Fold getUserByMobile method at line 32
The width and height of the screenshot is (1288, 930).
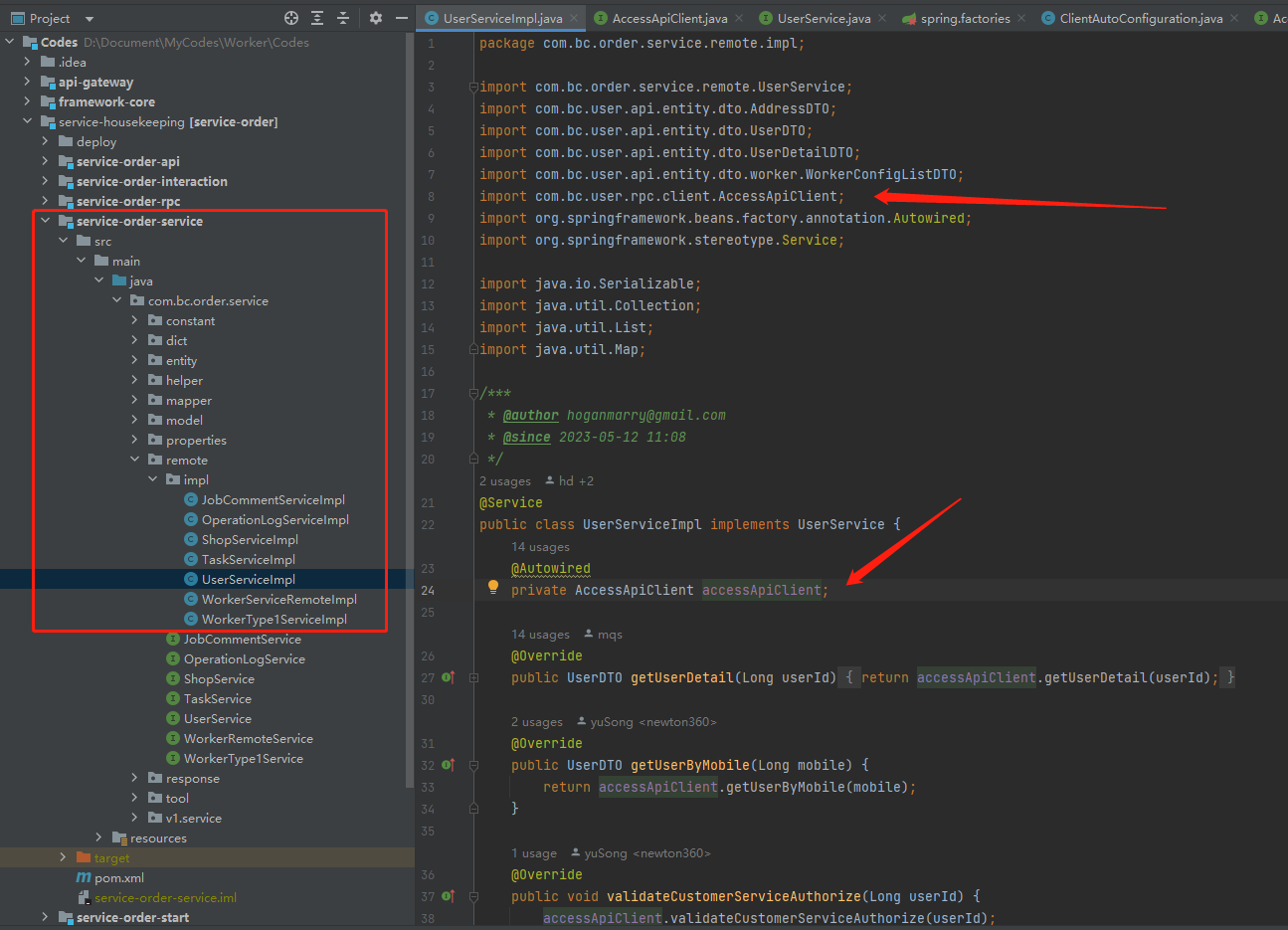[x=473, y=765]
